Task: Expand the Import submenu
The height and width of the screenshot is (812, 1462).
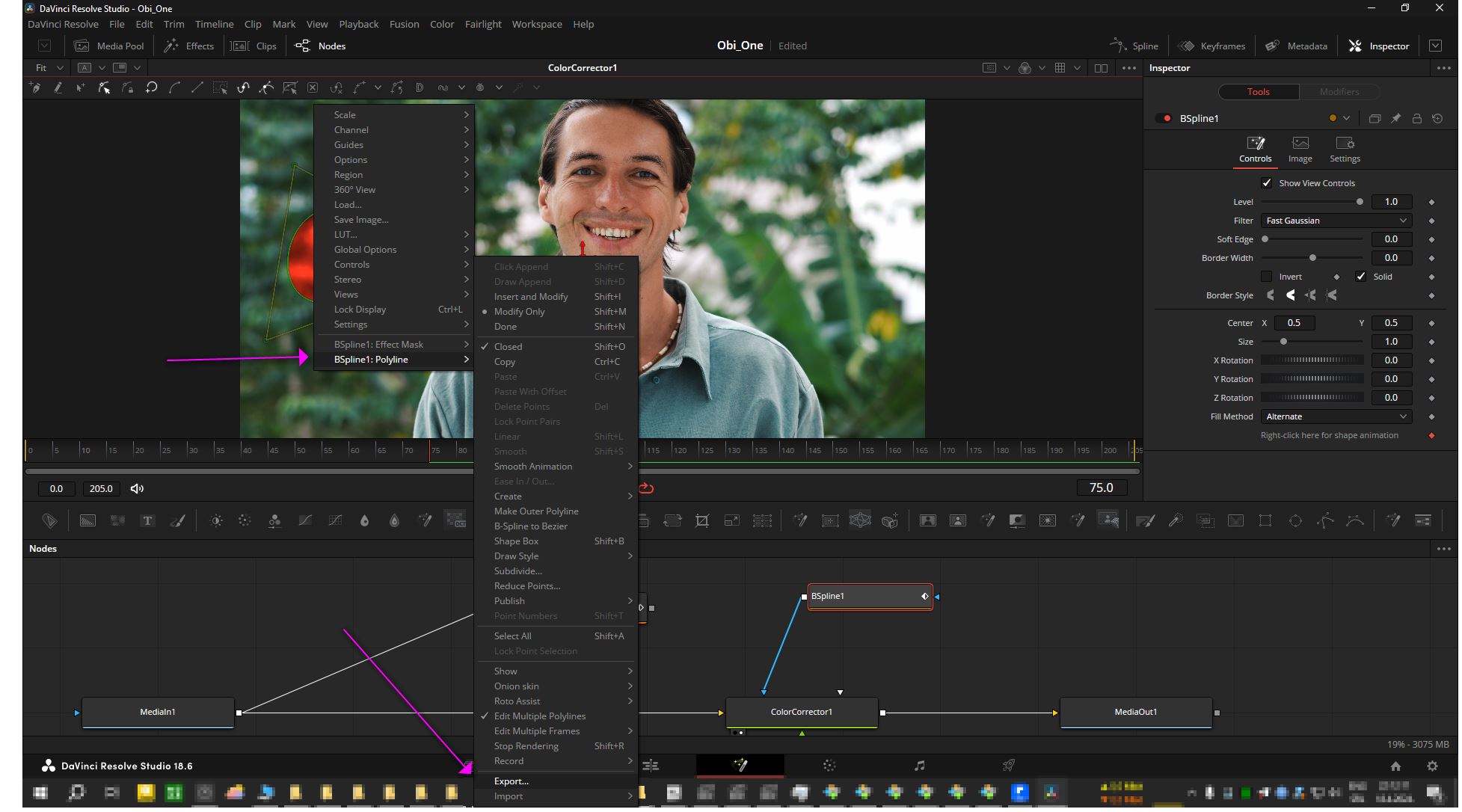Action: (556, 796)
